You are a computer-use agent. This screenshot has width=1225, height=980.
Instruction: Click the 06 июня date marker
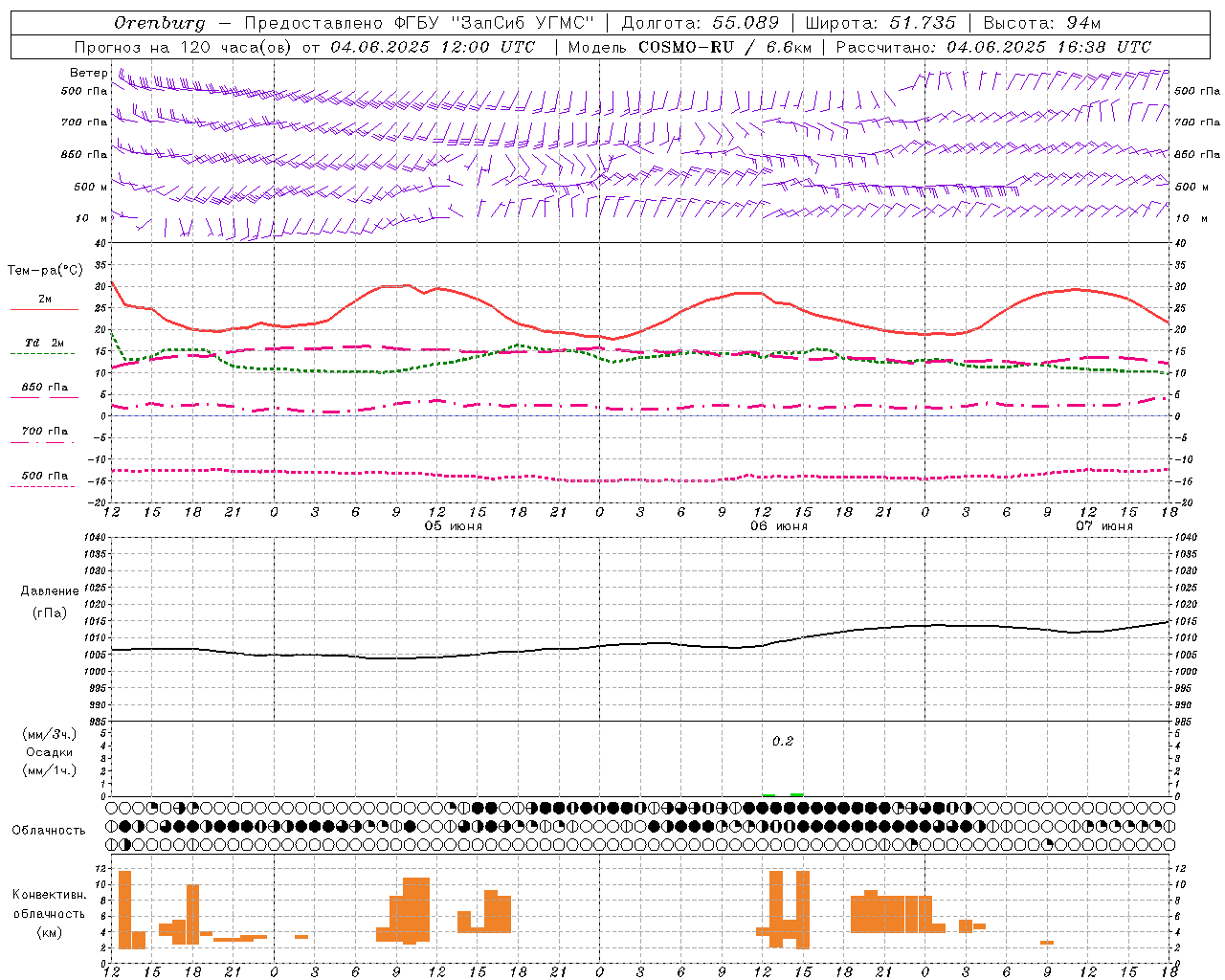(778, 526)
